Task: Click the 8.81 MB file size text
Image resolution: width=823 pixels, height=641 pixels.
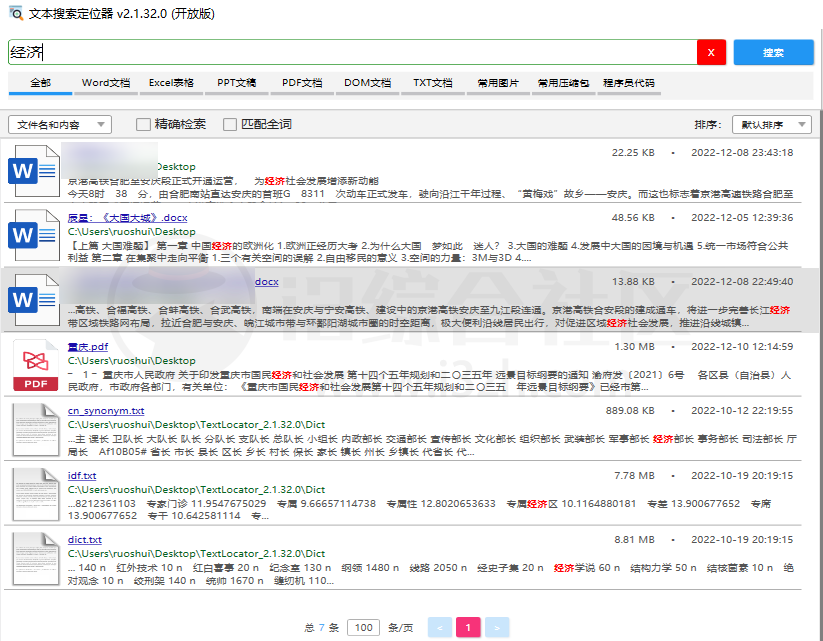Action: 635,540
